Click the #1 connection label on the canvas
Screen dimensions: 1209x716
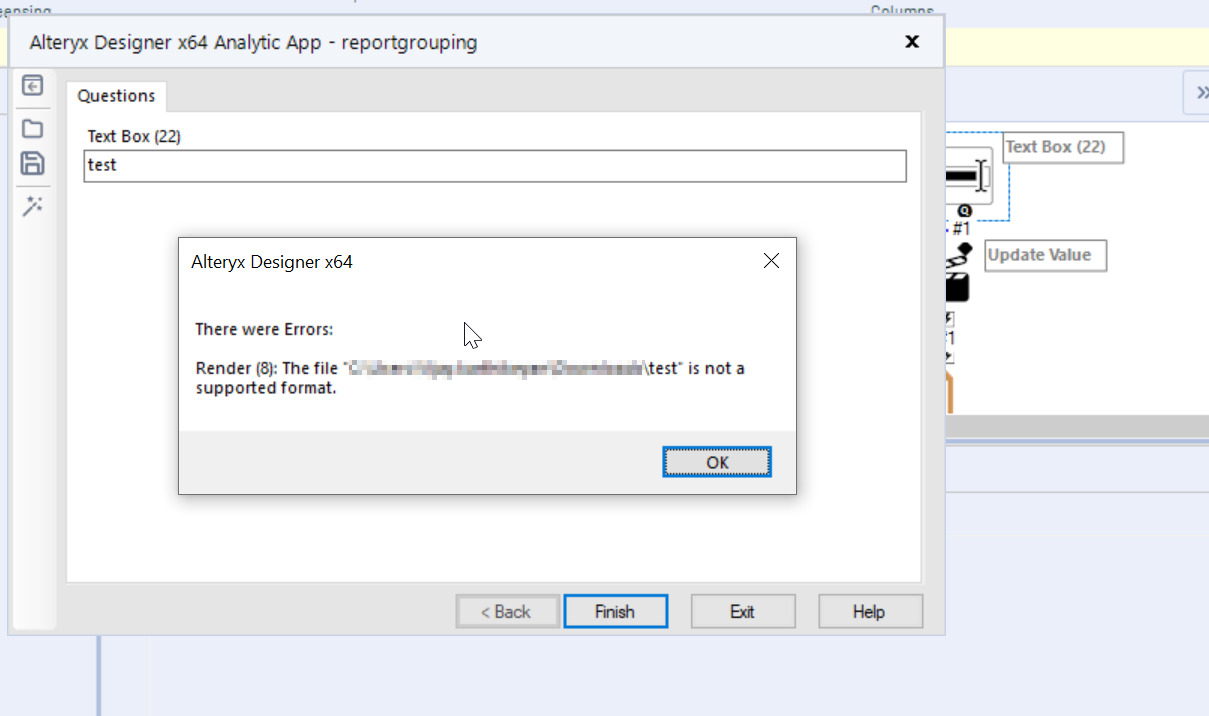[959, 228]
